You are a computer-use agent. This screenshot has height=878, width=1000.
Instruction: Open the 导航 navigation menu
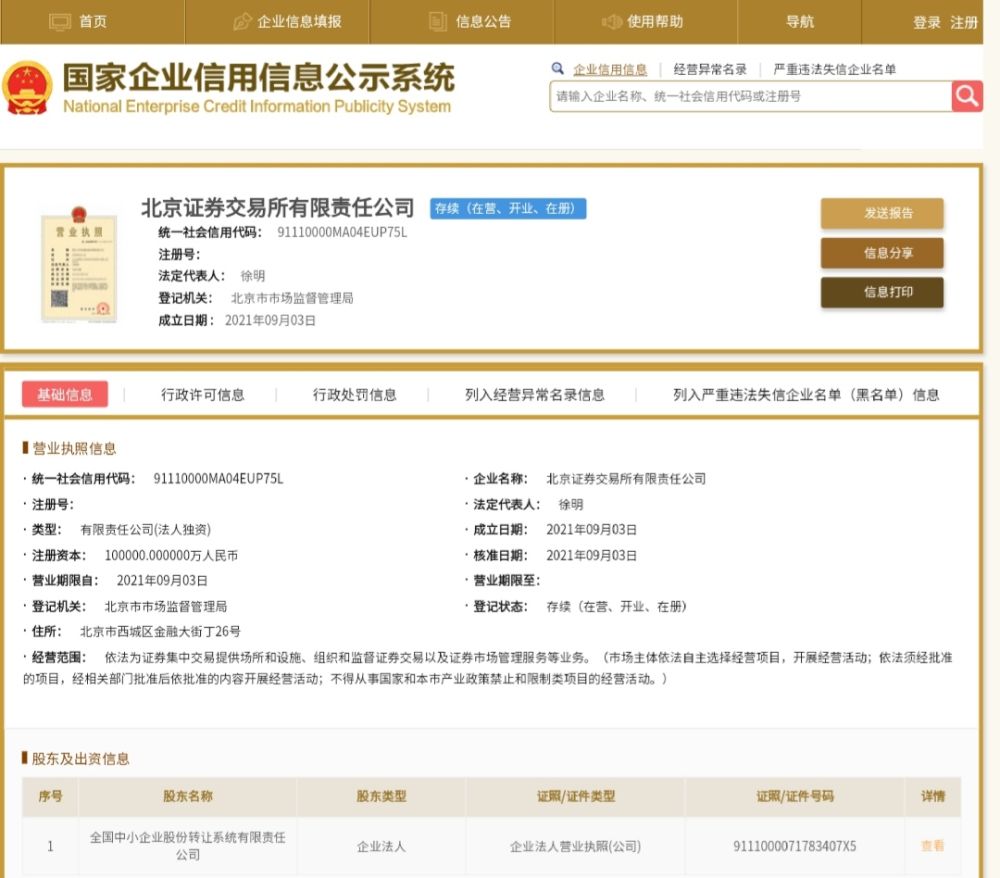point(799,21)
